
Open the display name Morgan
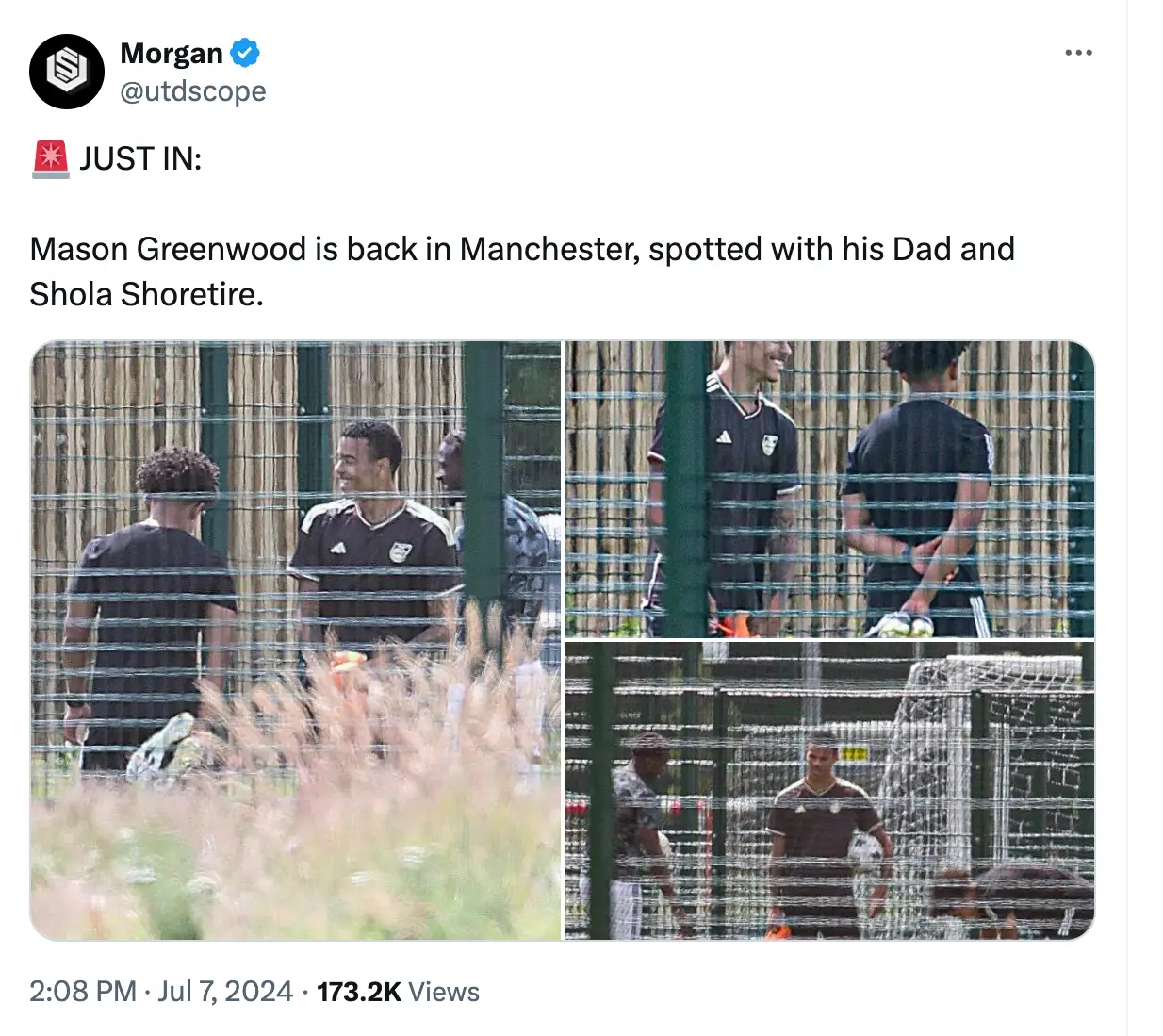tap(171, 54)
